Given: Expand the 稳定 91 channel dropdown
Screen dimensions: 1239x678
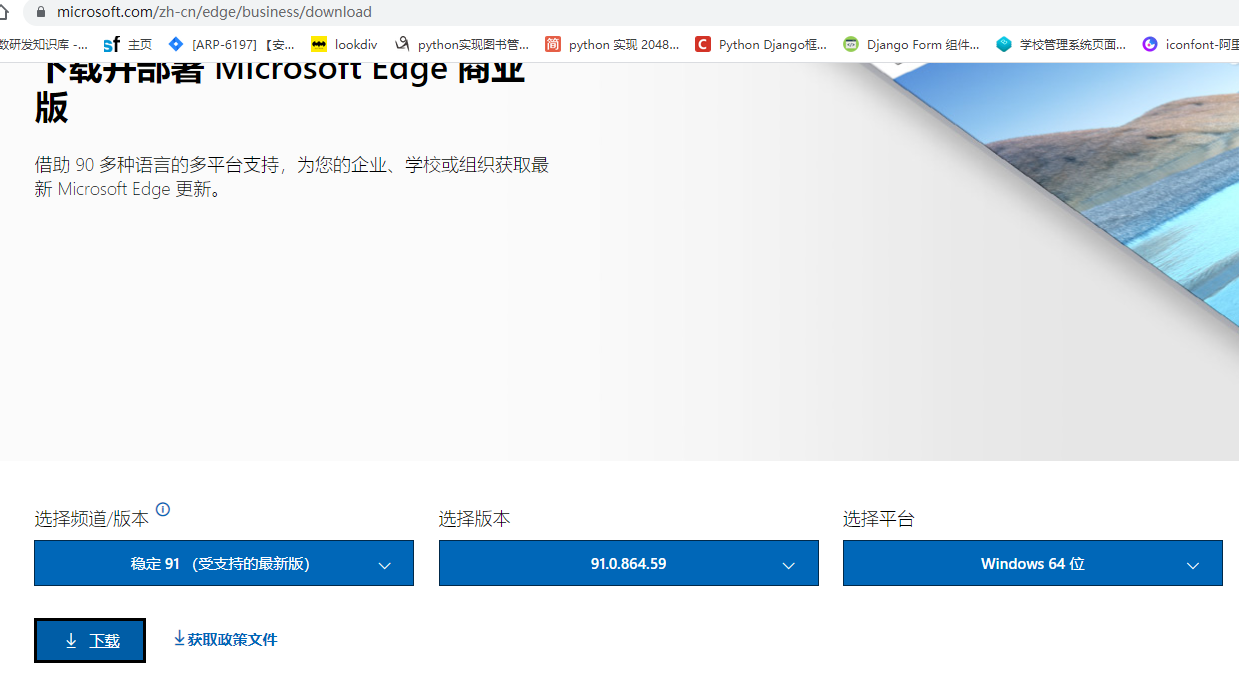Looking at the screenshot, I should point(223,563).
